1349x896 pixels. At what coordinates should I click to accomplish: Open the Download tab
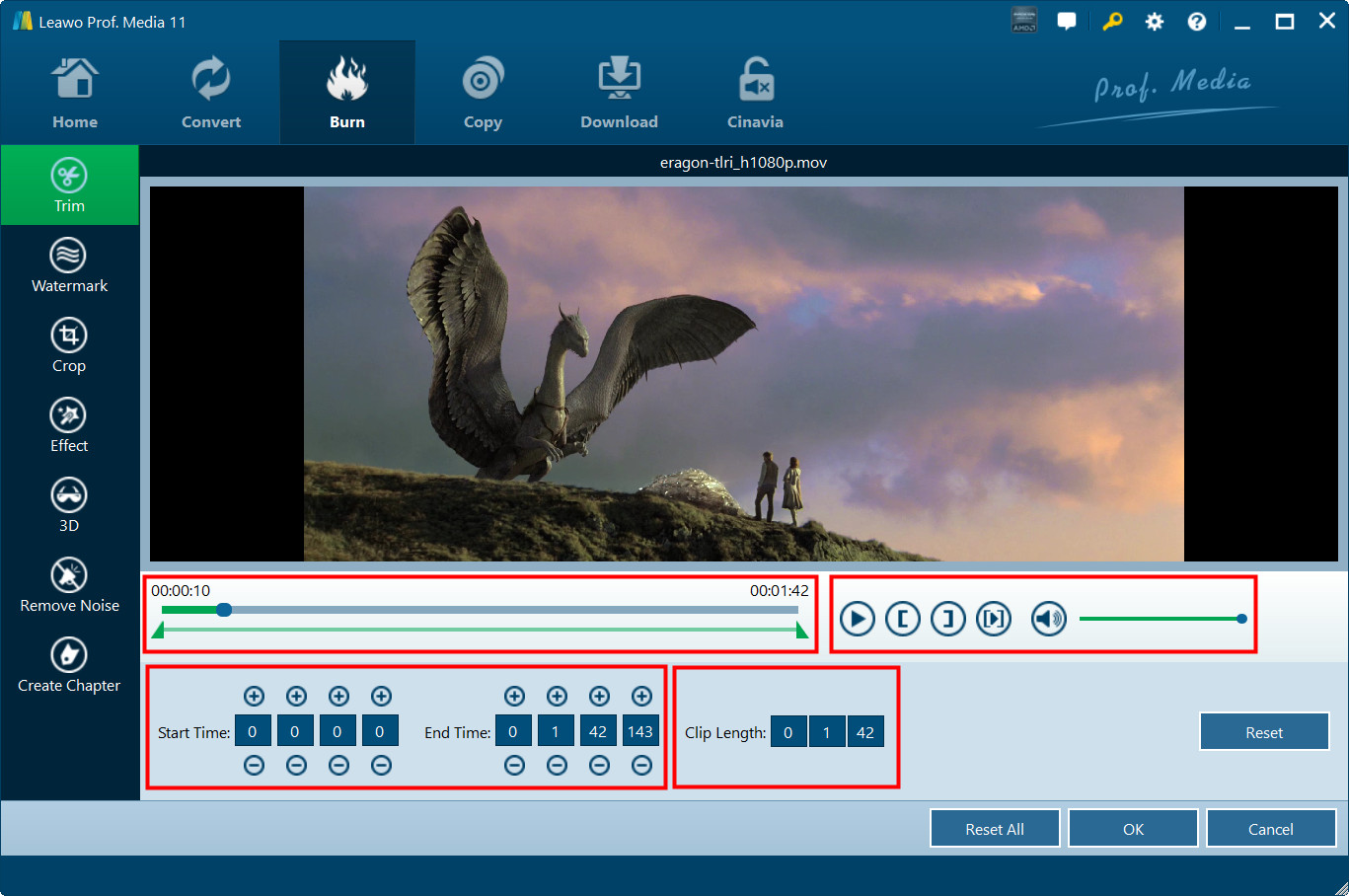click(619, 93)
